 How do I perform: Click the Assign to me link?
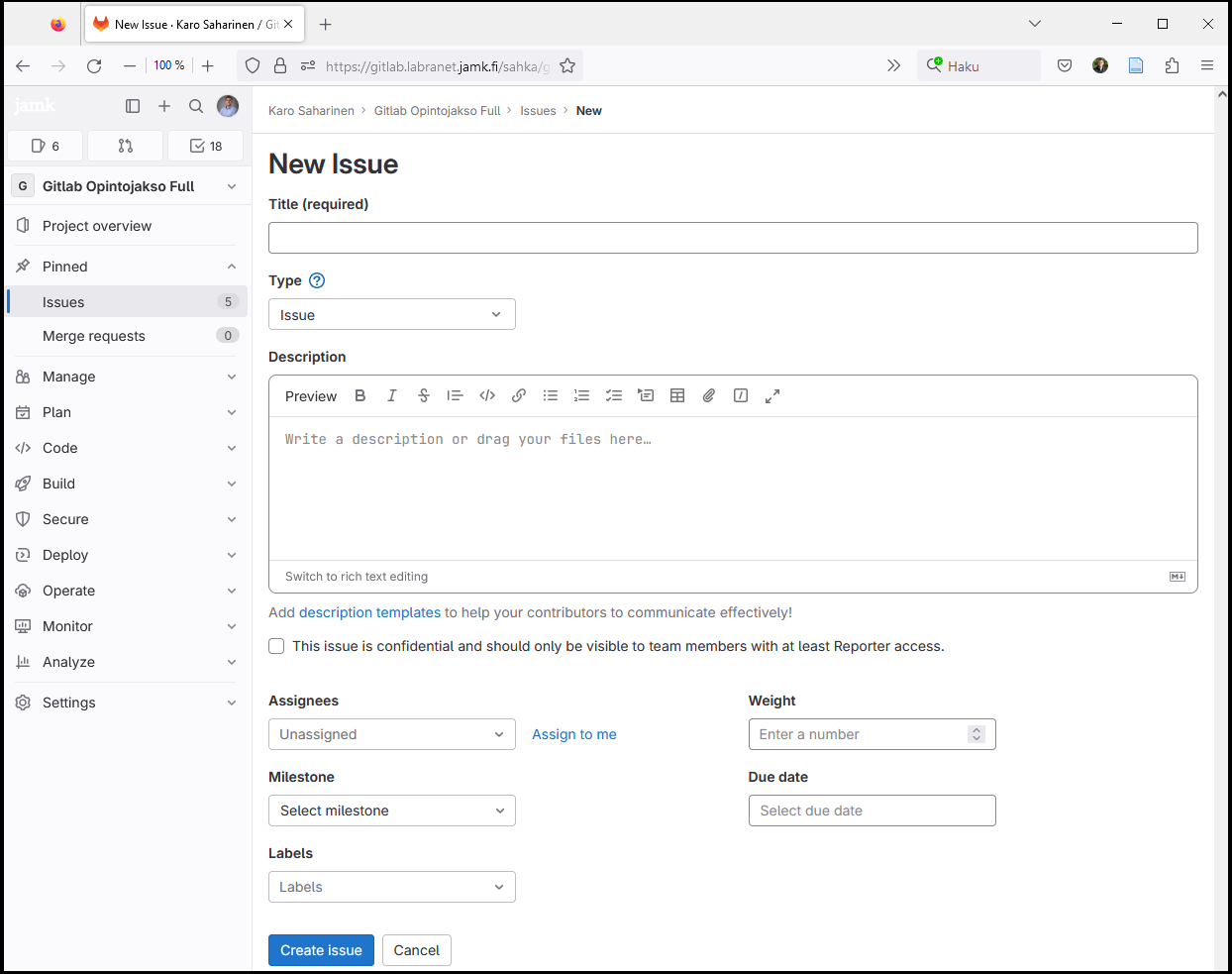coord(574,734)
